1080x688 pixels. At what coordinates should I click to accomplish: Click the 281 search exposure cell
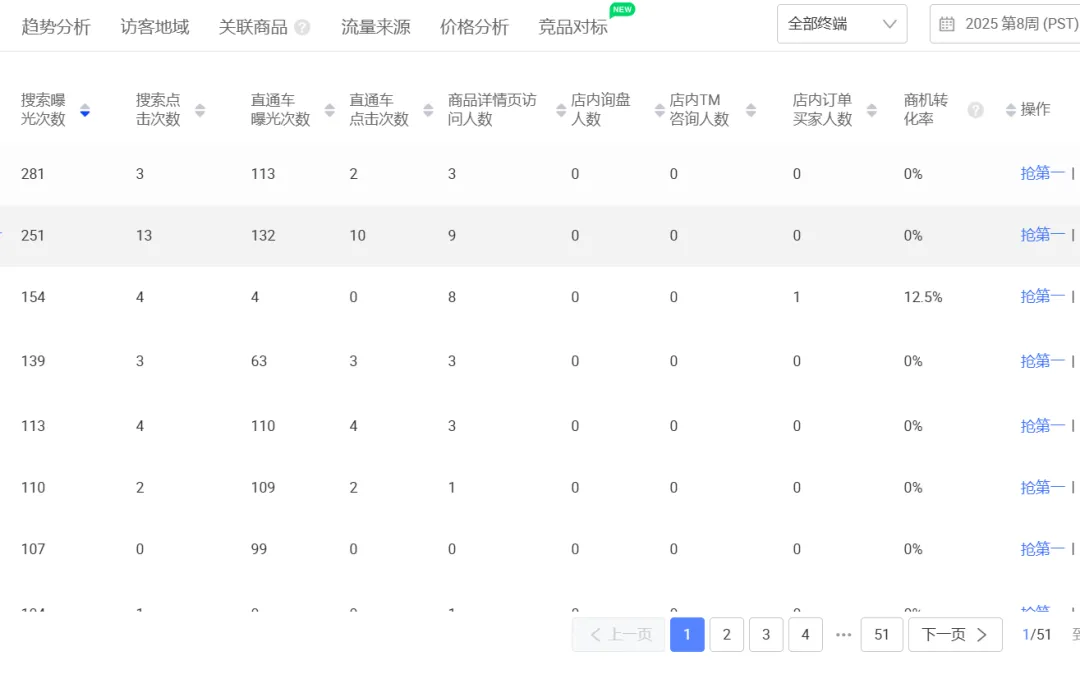[32, 174]
